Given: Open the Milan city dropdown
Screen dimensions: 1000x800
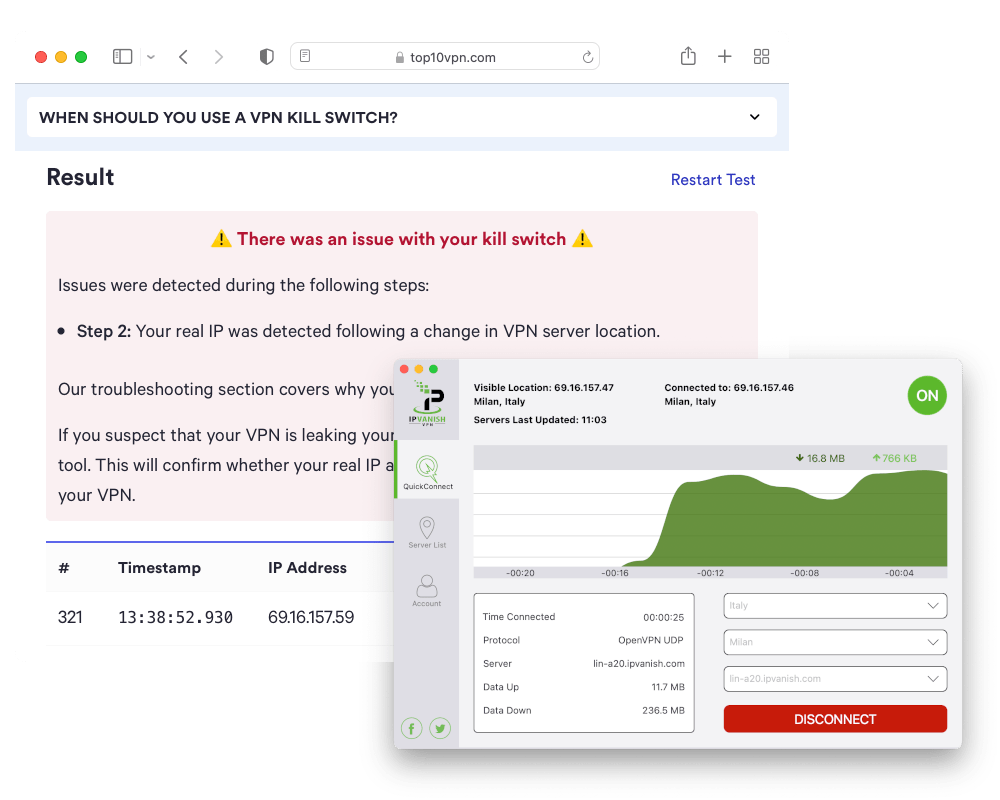Looking at the screenshot, I should pos(835,642).
